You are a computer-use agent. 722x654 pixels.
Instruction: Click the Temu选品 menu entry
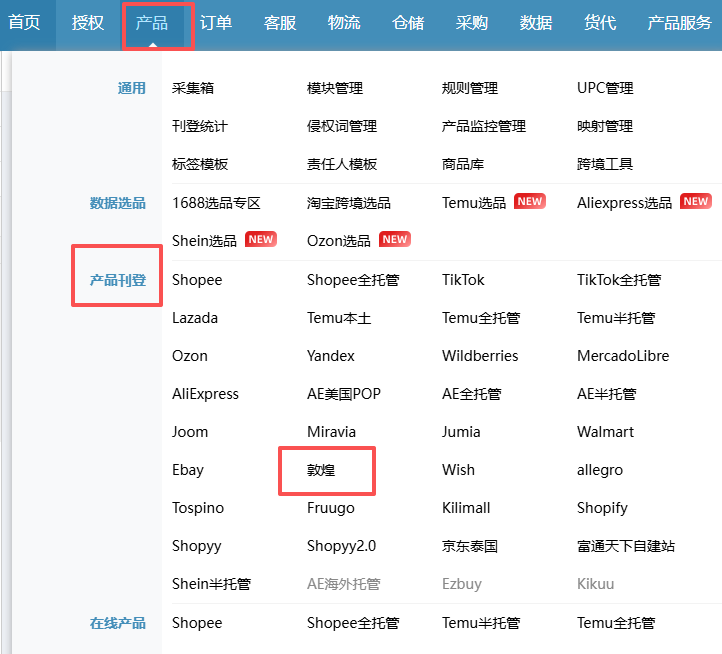(474, 203)
